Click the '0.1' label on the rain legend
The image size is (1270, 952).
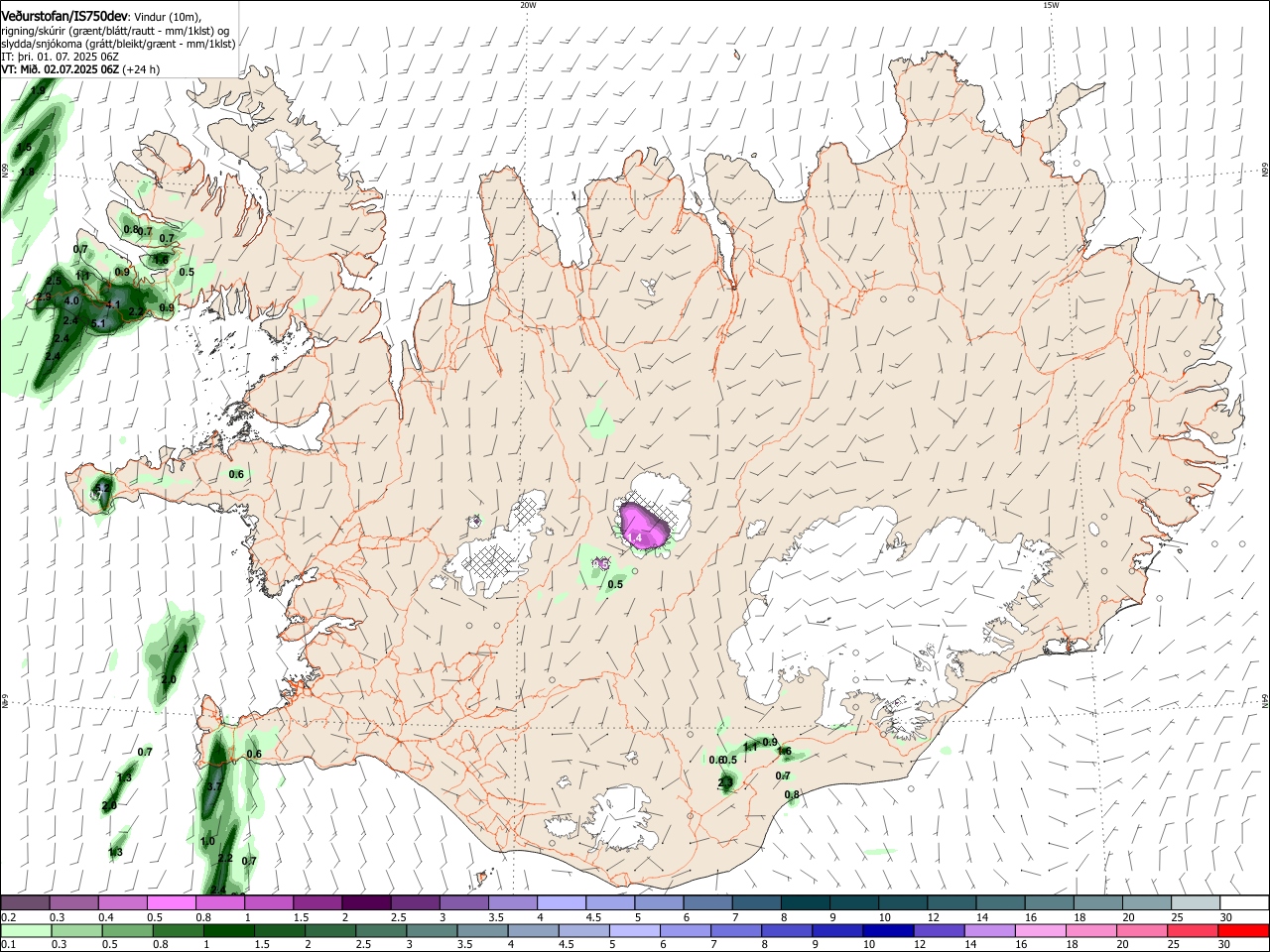click(x=8, y=944)
